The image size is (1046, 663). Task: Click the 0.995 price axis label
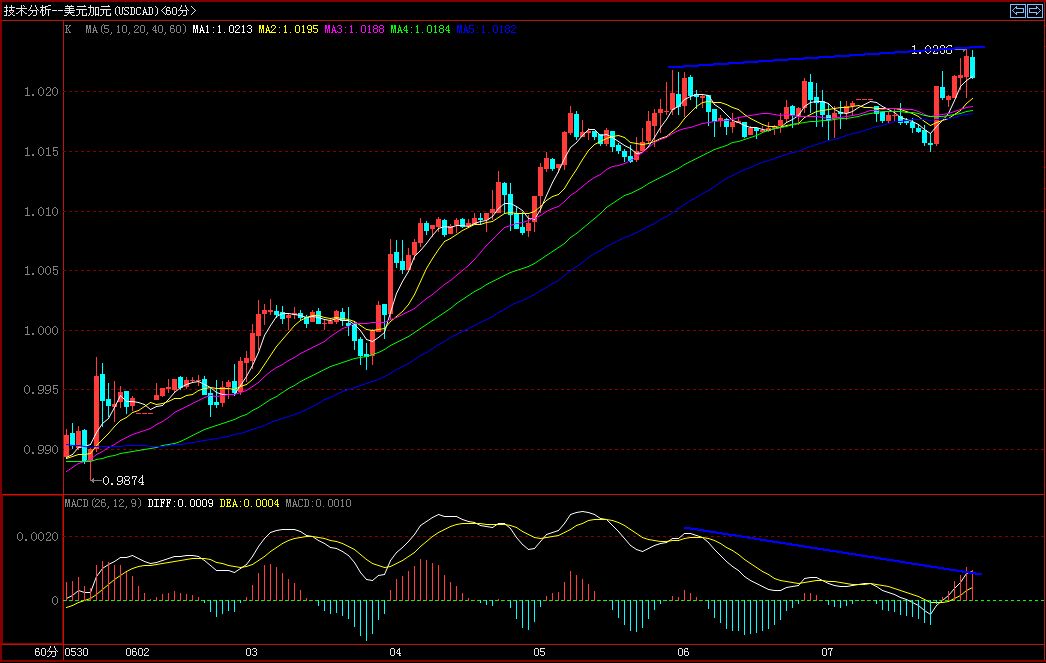(x=41, y=390)
